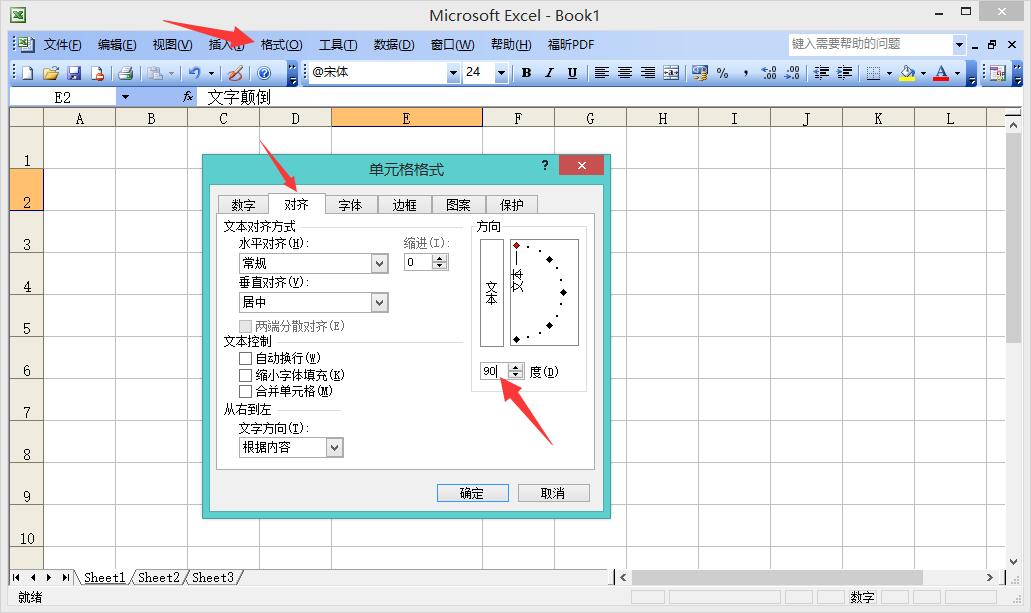Click the Increase Decimal icon
Screen dimensions: 1031x613
pos(769,73)
